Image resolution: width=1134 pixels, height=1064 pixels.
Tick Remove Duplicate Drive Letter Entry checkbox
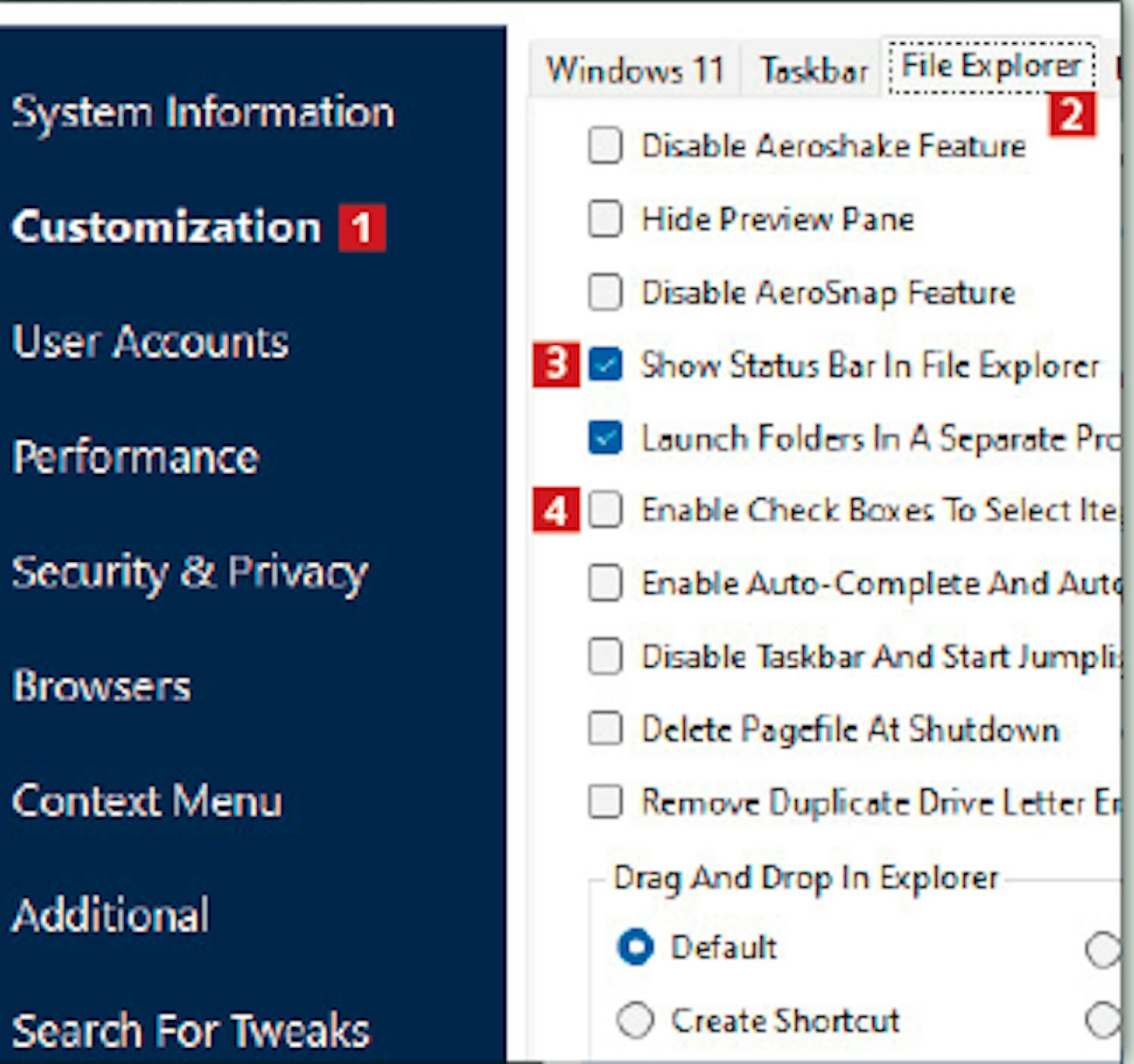tap(606, 802)
